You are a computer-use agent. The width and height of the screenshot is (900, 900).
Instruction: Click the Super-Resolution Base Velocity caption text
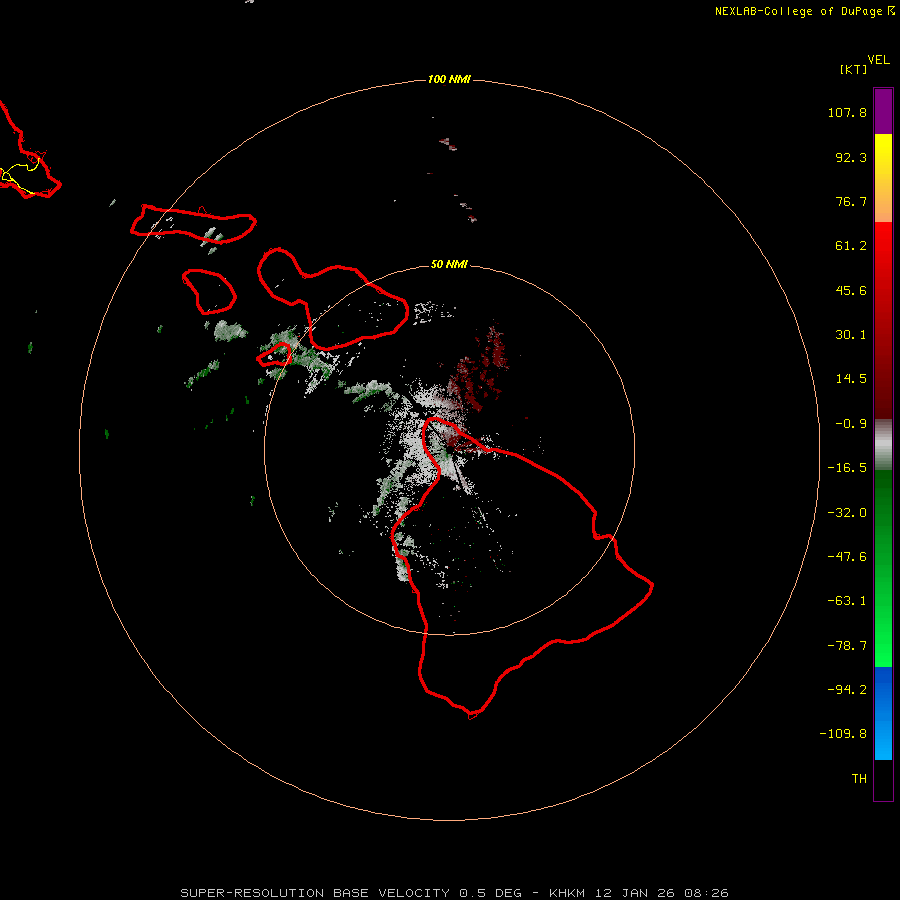455,893
